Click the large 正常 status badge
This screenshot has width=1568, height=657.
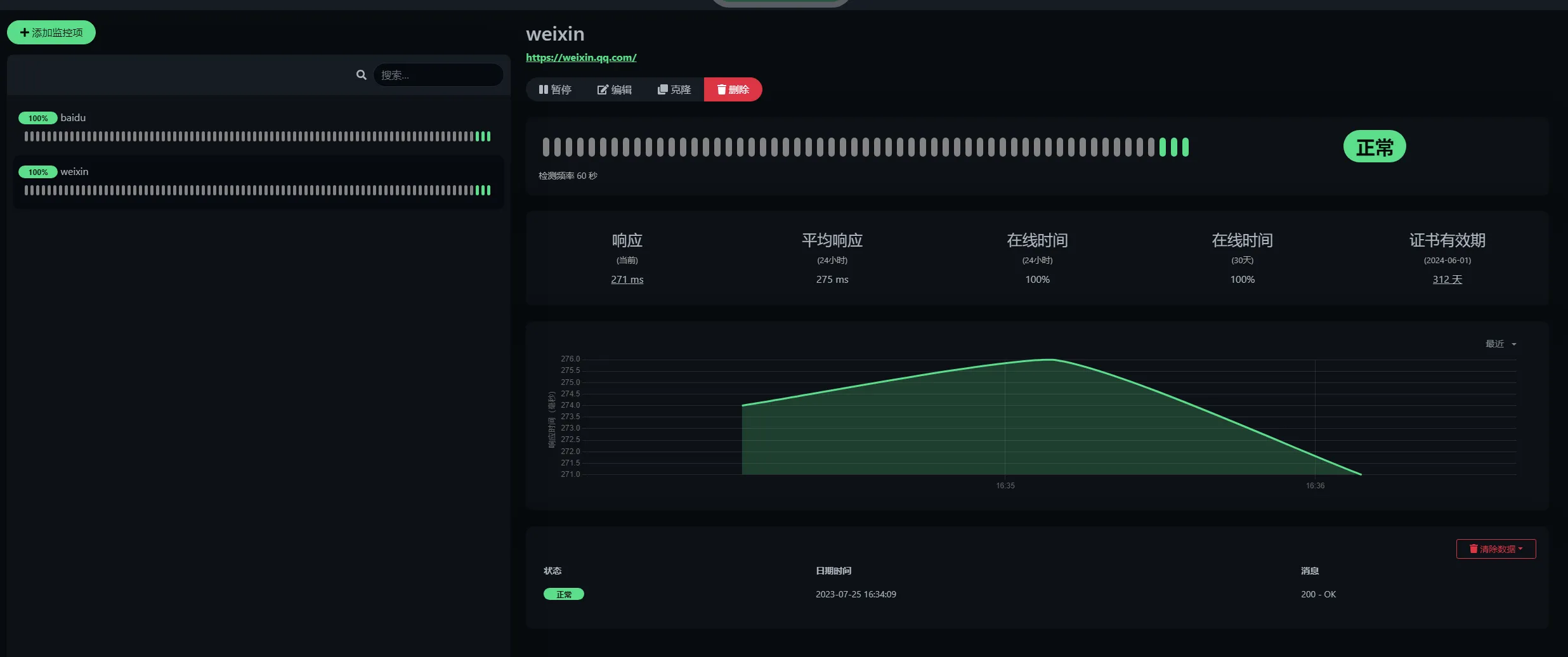point(1374,147)
